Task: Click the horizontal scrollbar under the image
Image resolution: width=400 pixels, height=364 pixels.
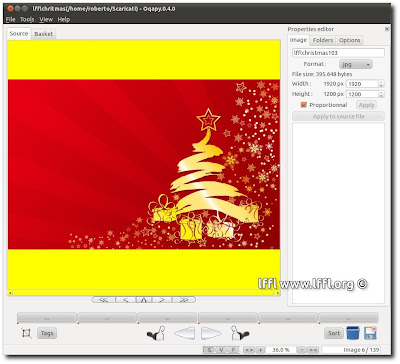Action: (144, 293)
